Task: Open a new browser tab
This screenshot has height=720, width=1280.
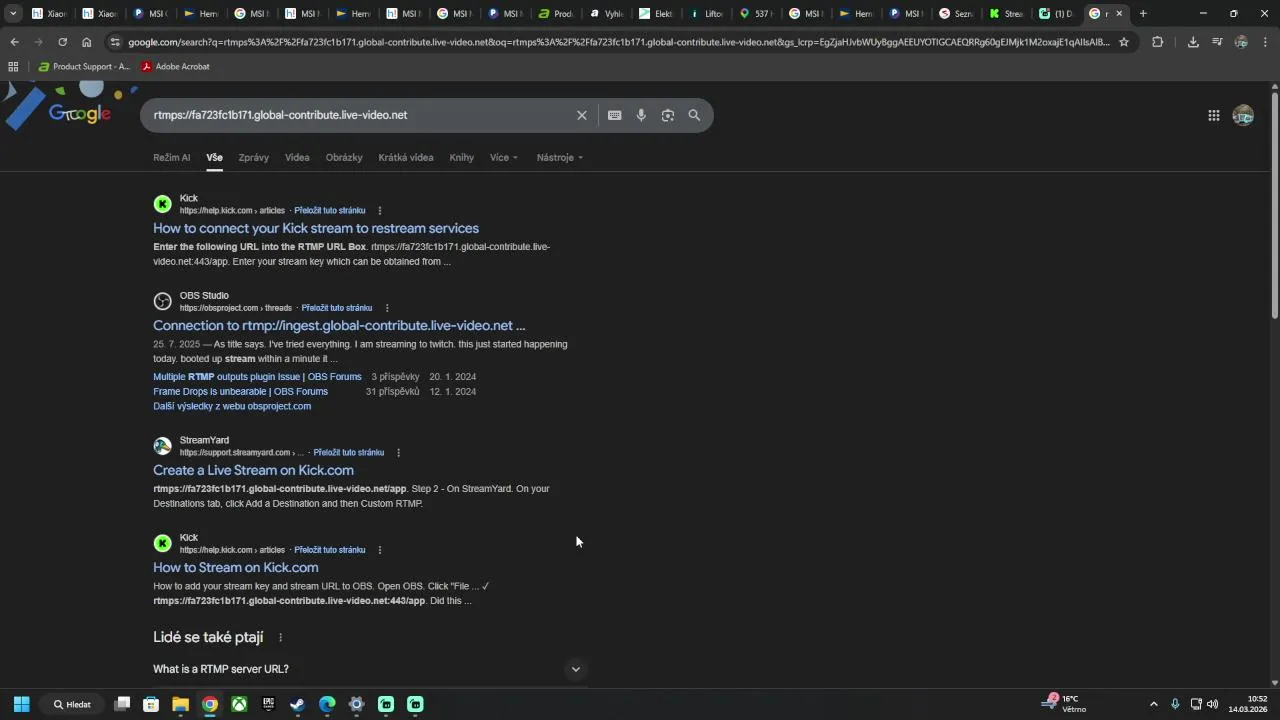Action: pyautogui.click(x=1143, y=14)
